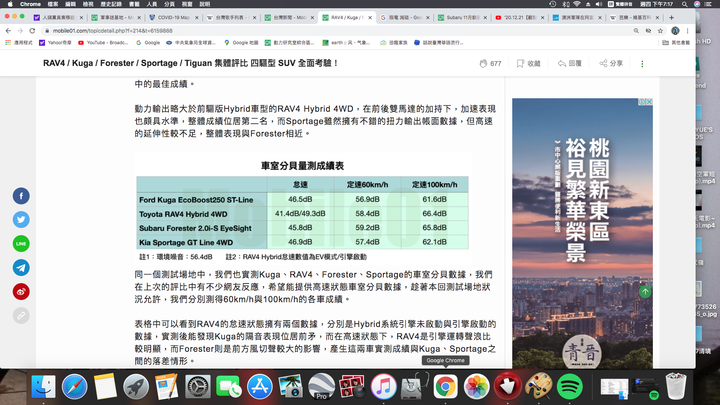
Task: Open Spotlight search in menu bar
Action: [x=685, y=4]
